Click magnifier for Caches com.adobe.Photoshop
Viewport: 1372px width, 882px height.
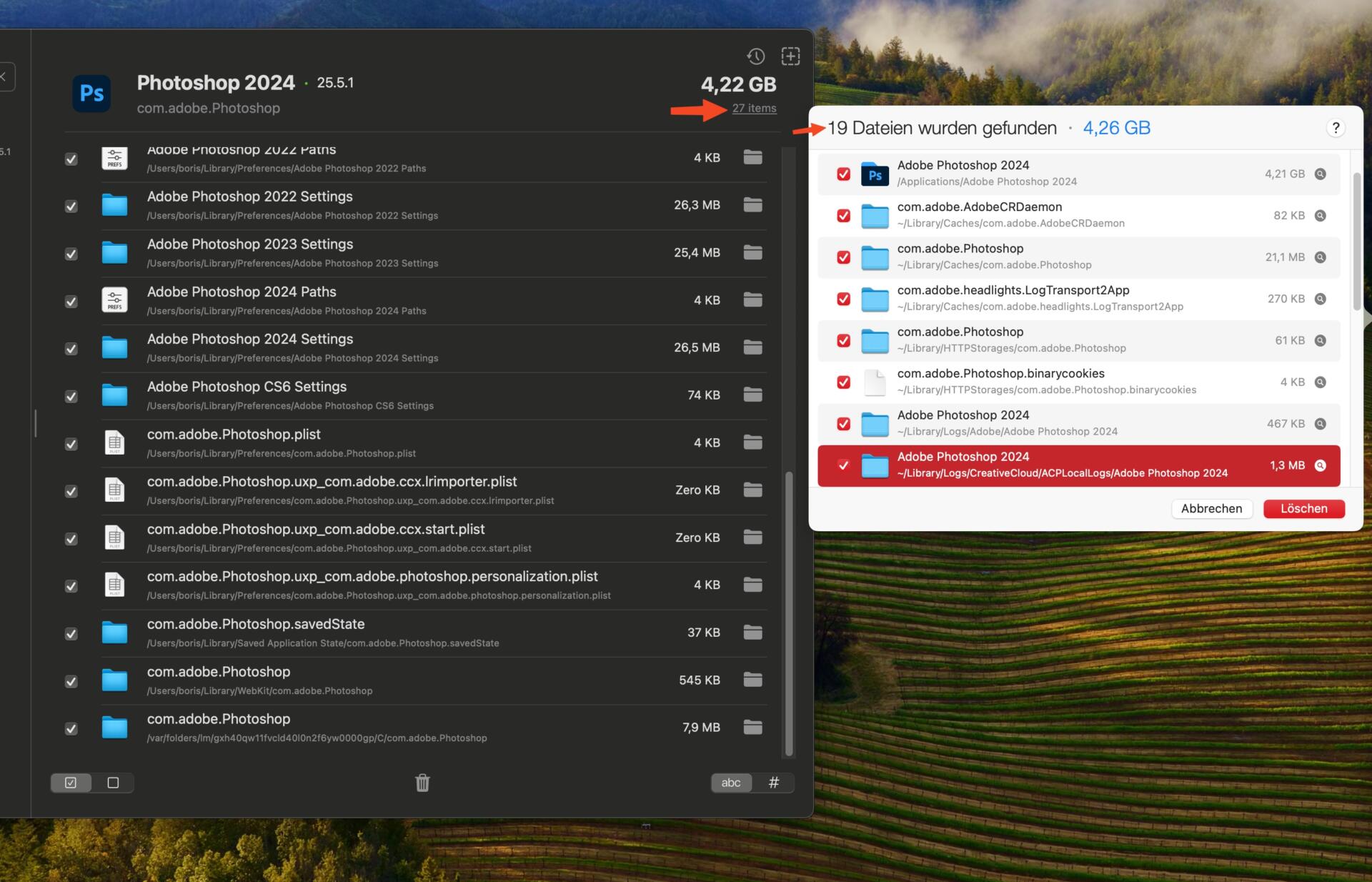pyautogui.click(x=1321, y=257)
